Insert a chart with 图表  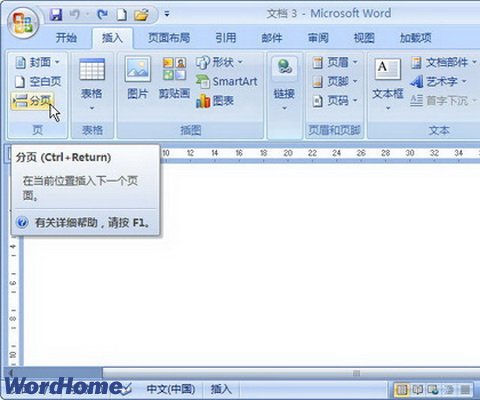click(x=215, y=101)
